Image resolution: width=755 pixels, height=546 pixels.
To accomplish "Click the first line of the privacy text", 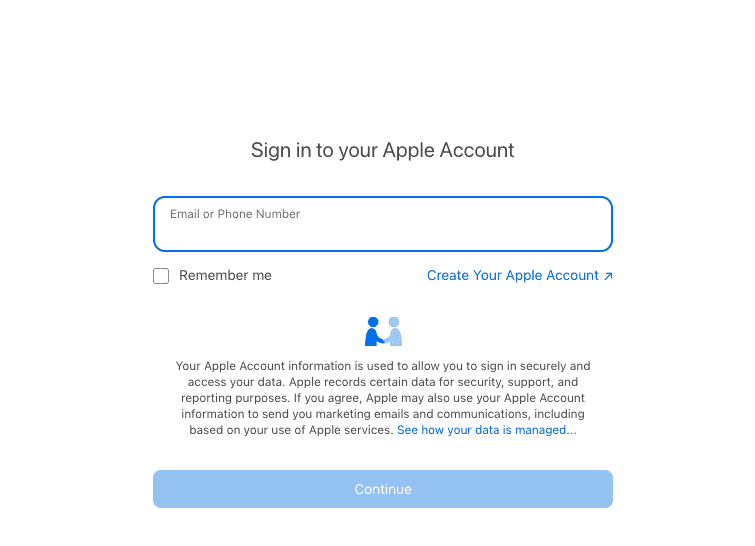I will [x=383, y=366].
